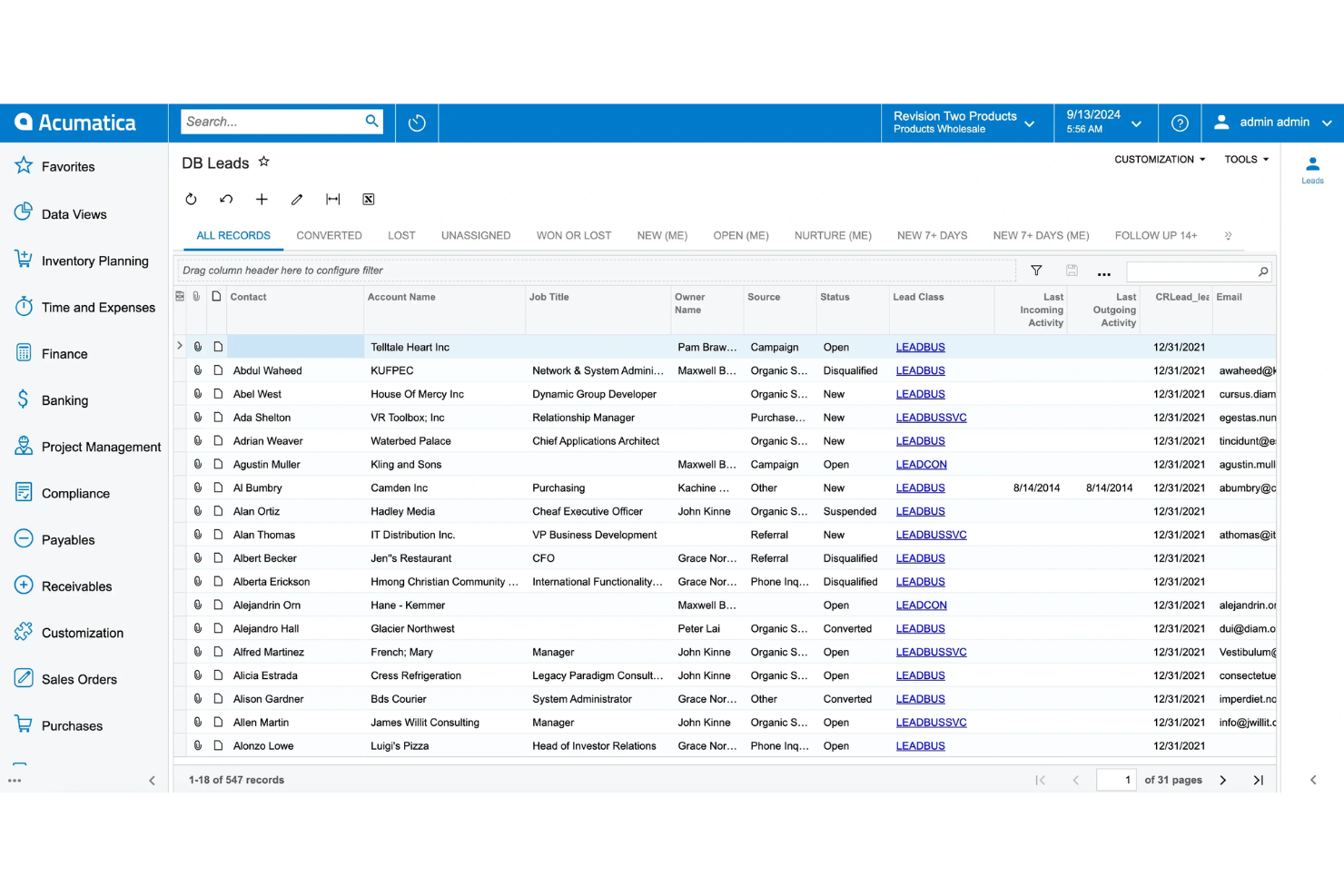
Task: Switch to the NURTURE (ME) tab
Action: pos(833,235)
